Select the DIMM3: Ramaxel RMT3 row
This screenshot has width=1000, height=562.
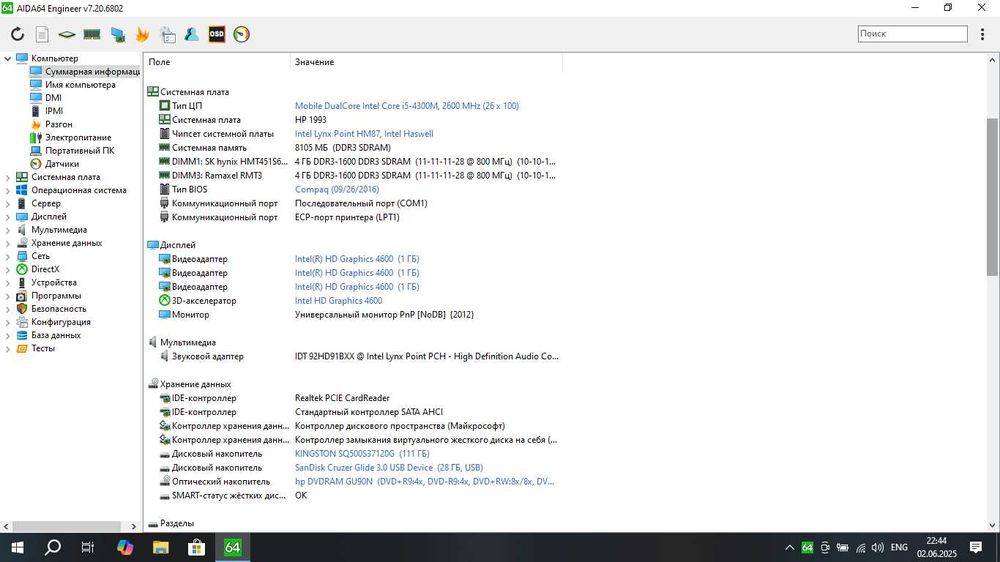pos(357,175)
